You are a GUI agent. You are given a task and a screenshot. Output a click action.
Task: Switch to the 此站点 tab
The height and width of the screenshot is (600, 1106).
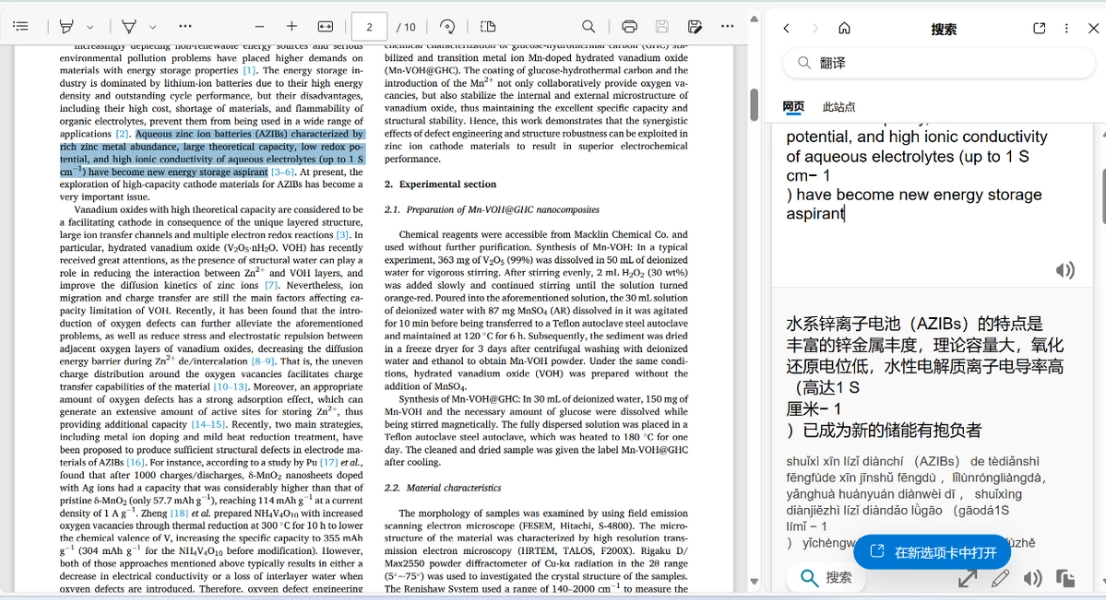pyautogui.click(x=839, y=106)
